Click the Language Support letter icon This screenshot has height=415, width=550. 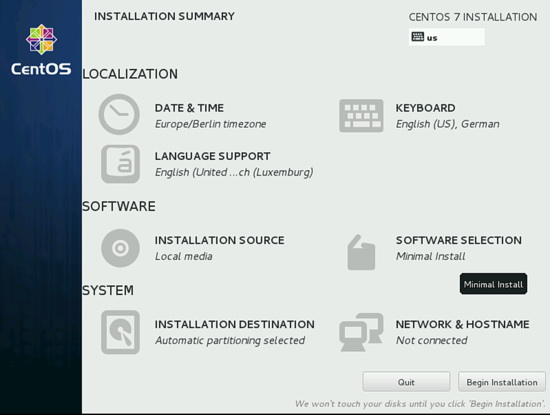pos(120,164)
